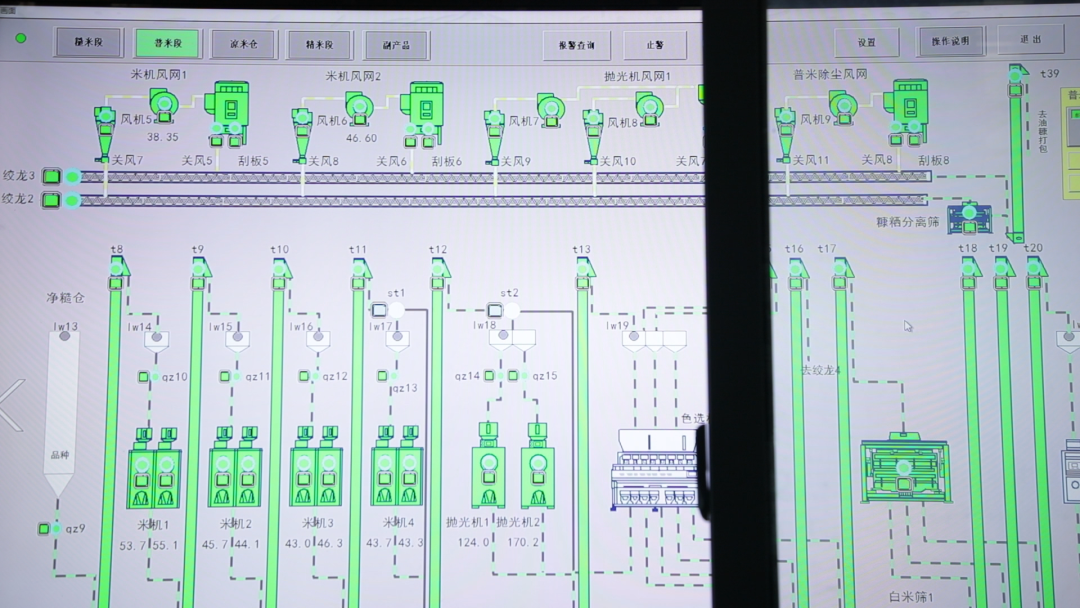Select the 风机7 blower icon
The width and height of the screenshot is (1080, 608).
coord(550,109)
